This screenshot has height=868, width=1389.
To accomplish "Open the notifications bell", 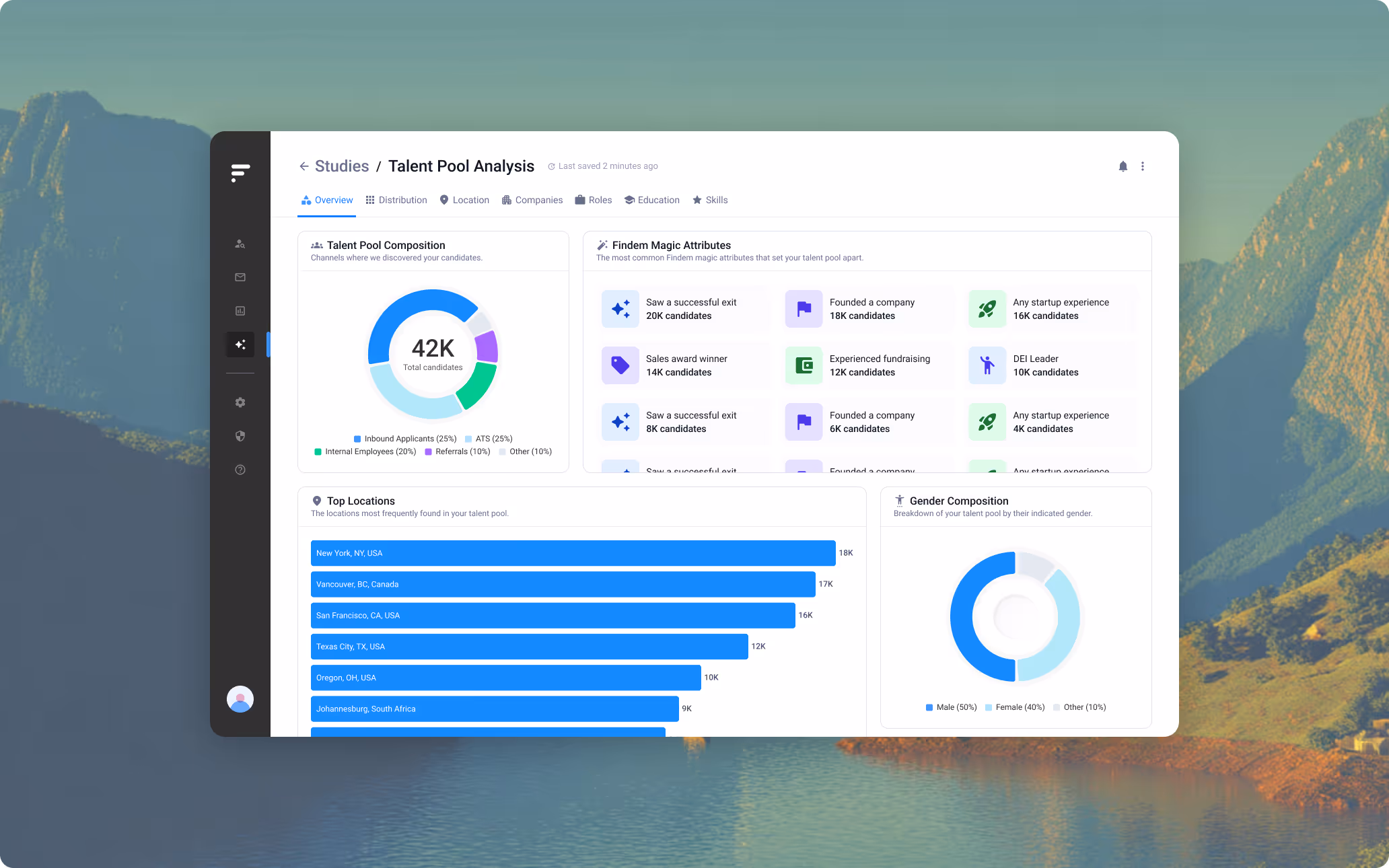I will pos(1123,166).
